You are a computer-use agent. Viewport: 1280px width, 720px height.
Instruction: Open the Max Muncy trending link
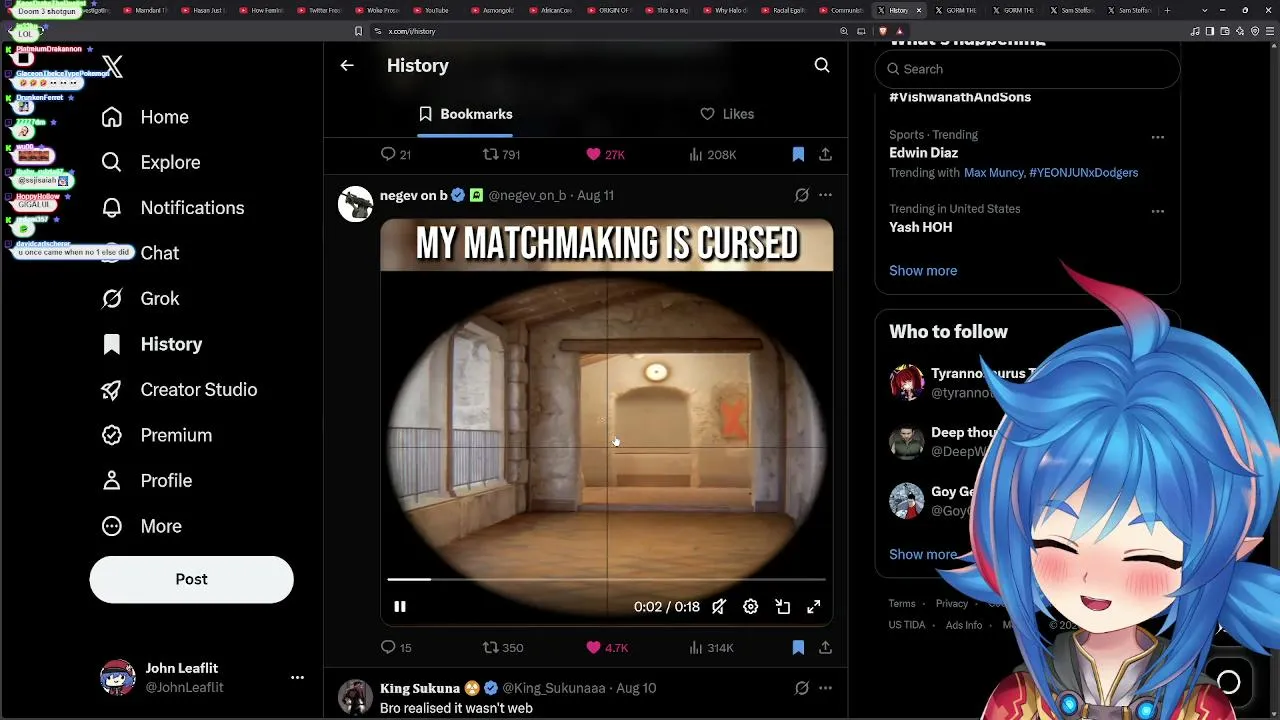pos(993,173)
